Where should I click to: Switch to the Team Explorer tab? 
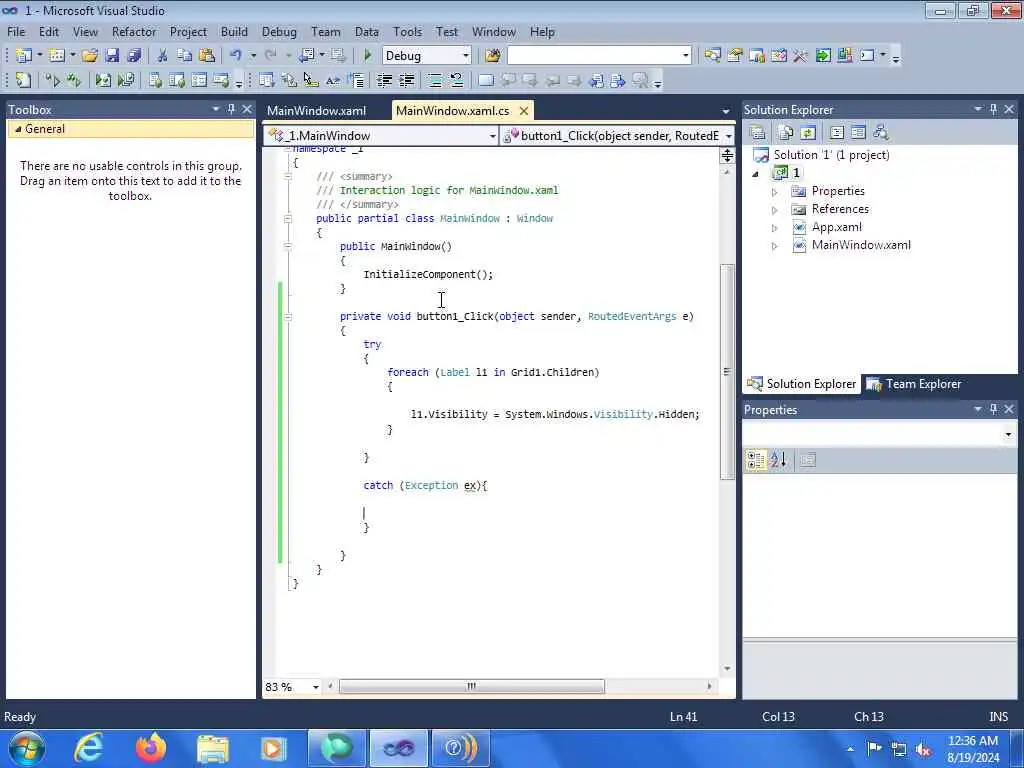click(x=914, y=384)
